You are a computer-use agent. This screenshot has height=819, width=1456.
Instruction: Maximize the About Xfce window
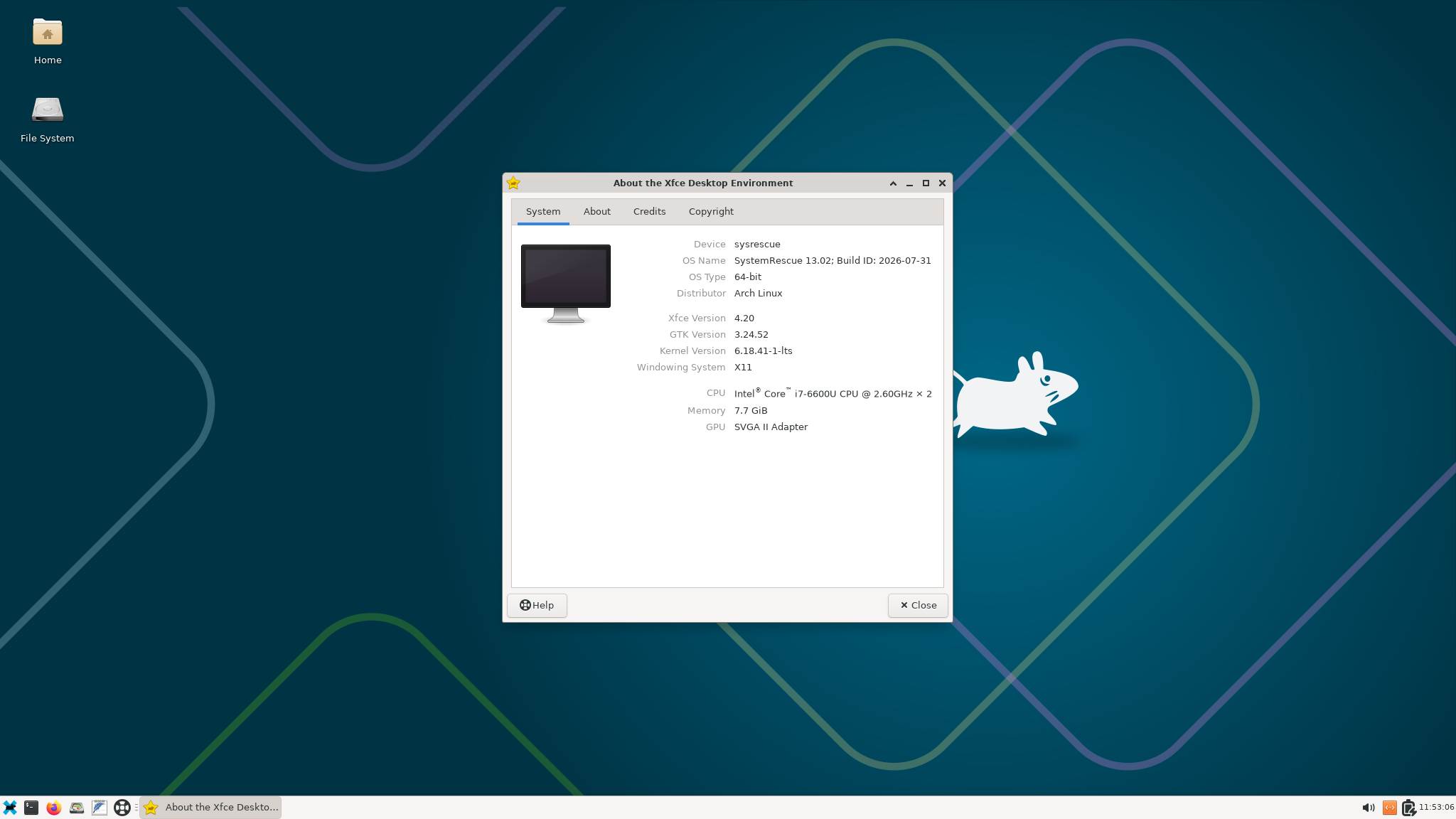[x=926, y=183]
